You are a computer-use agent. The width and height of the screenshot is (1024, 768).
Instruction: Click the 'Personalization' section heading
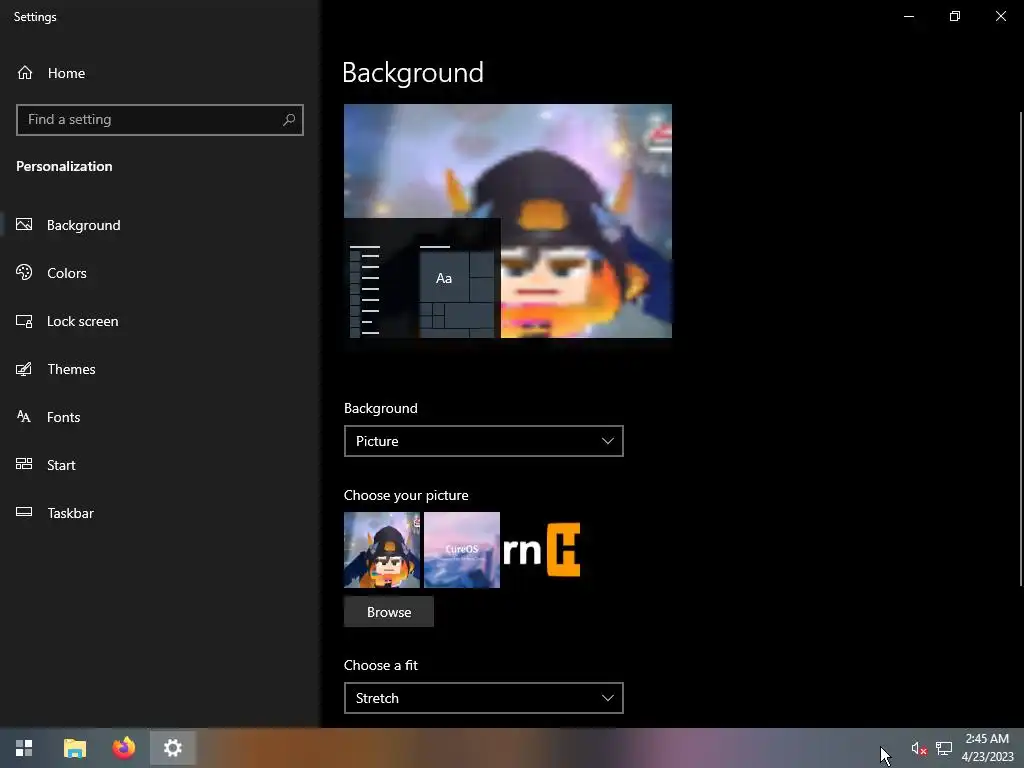(x=64, y=167)
